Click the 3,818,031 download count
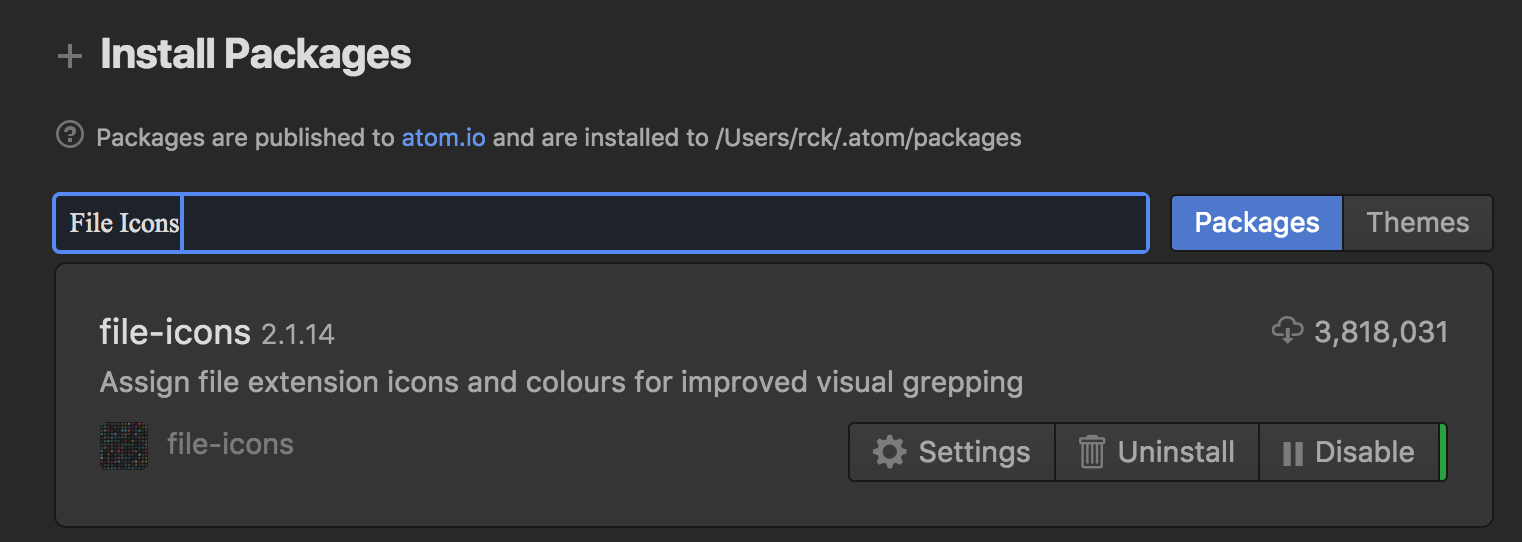 point(1381,332)
